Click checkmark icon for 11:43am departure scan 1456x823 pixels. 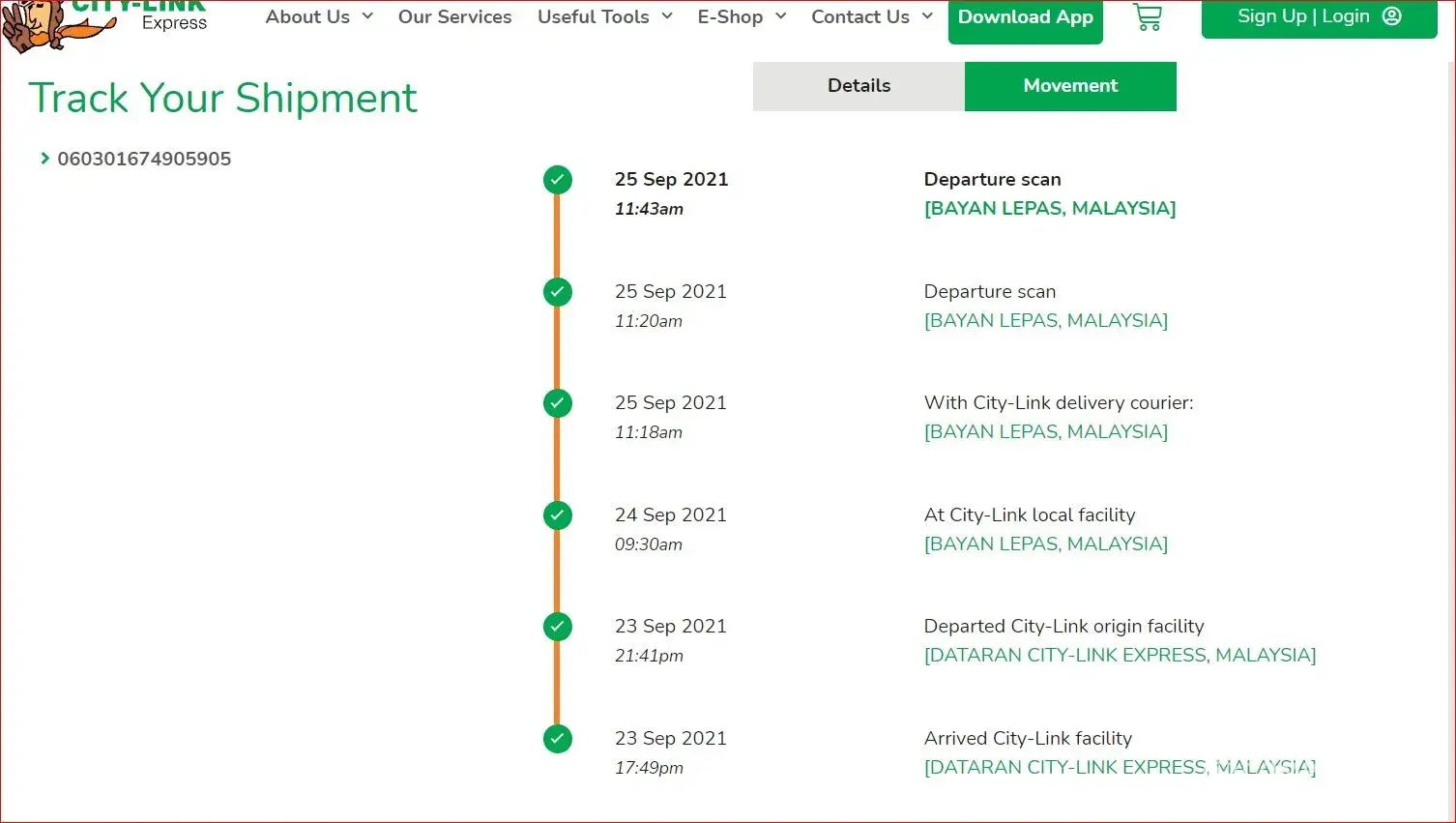(x=558, y=180)
